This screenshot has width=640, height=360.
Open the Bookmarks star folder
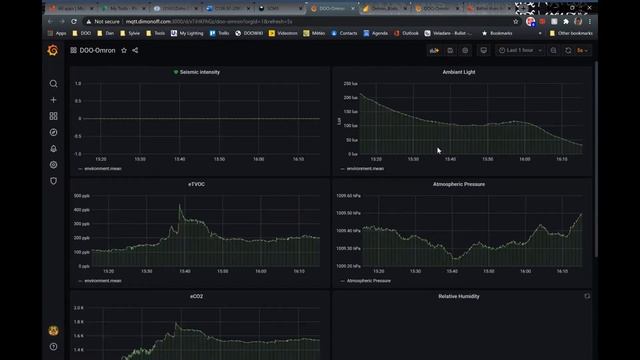tap(497, 33)
